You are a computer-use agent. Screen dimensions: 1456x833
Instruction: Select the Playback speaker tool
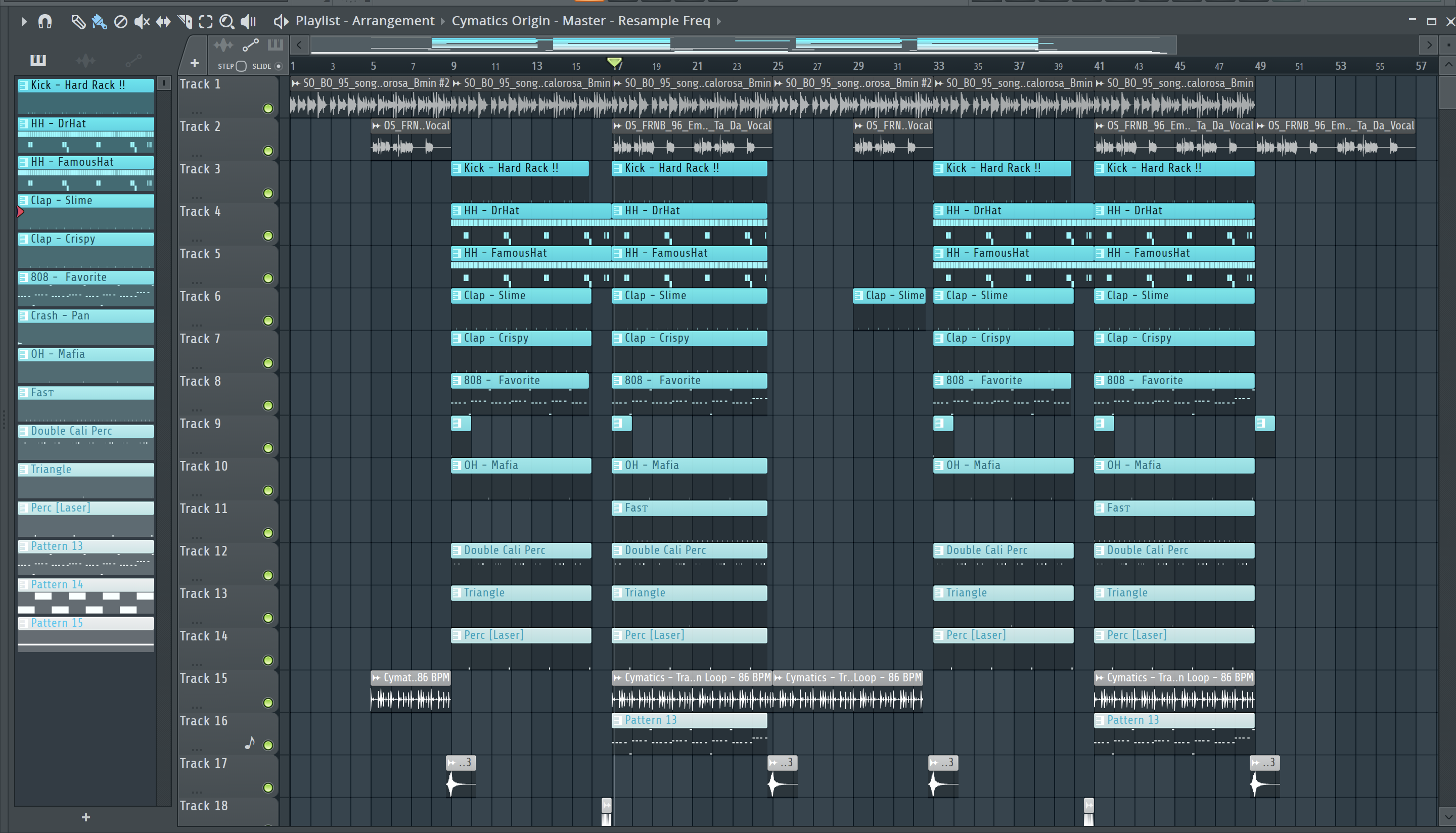(x=248, y=22)
